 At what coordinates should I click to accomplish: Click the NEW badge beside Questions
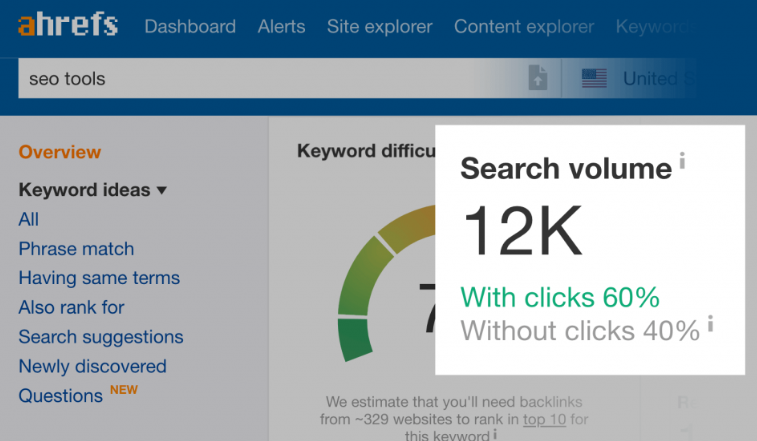124,390
